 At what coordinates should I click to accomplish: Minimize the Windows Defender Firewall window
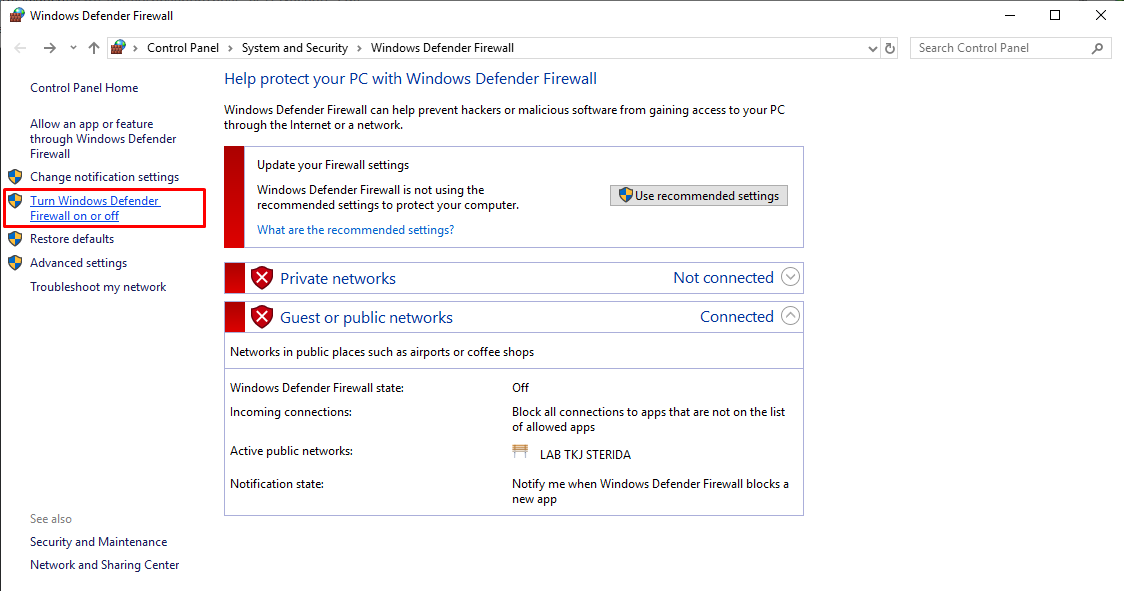[1010, 15]
